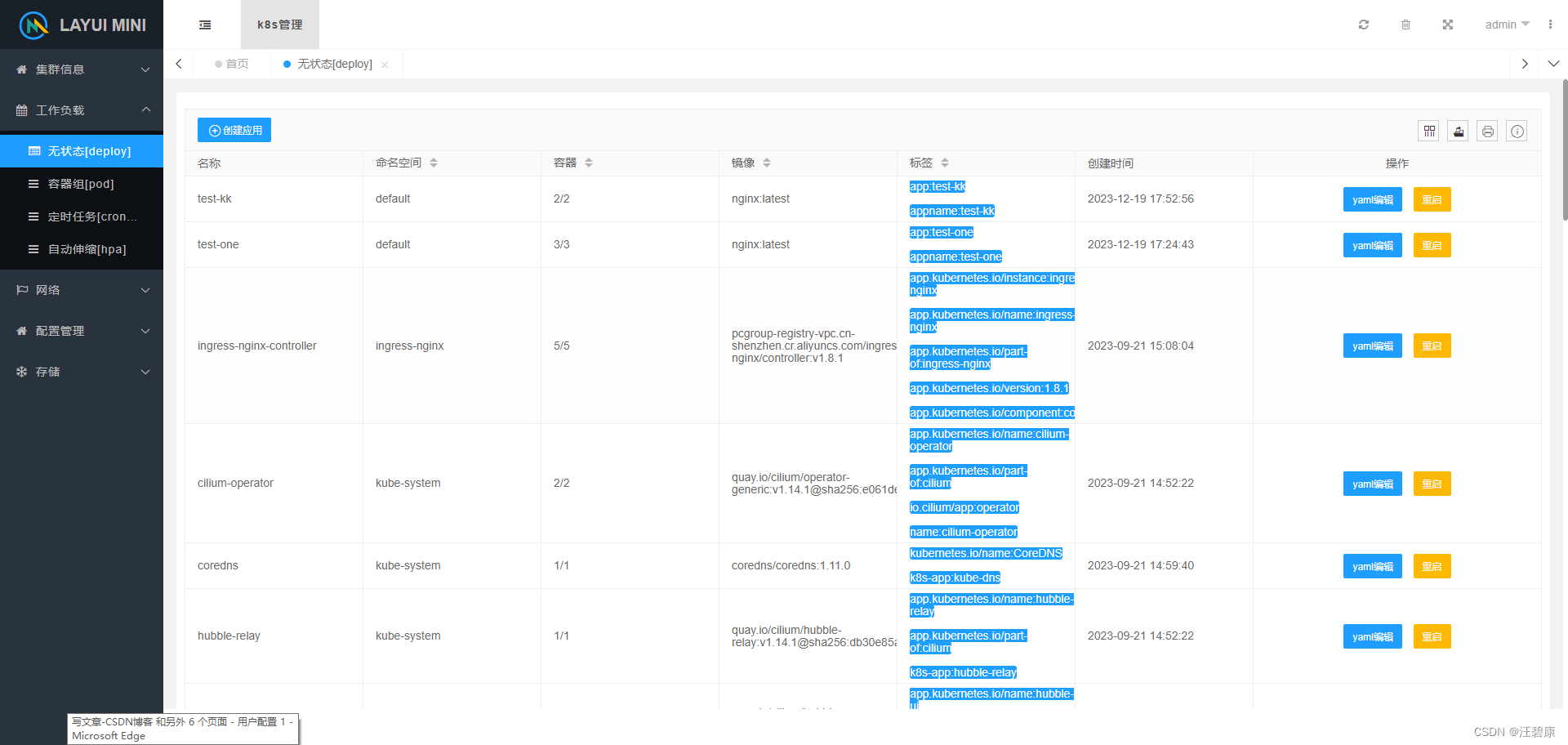The width and height of the screenshot is (1568, 745).
Task: Click the LAYUI MINI logo
Action: 82,25
